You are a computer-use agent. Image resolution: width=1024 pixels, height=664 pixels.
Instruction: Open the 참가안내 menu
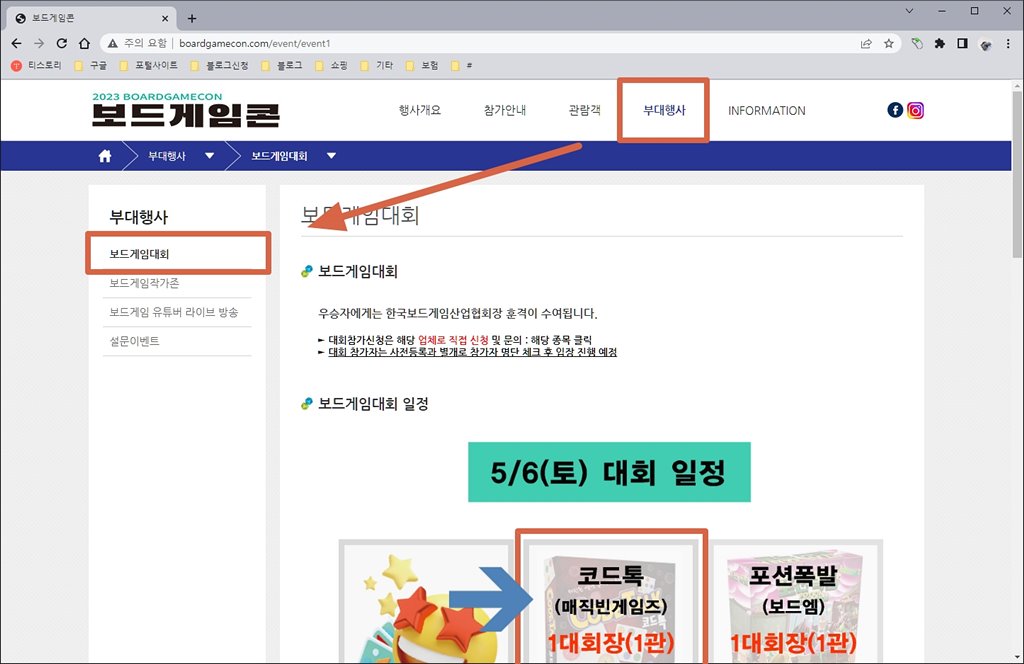505,110
